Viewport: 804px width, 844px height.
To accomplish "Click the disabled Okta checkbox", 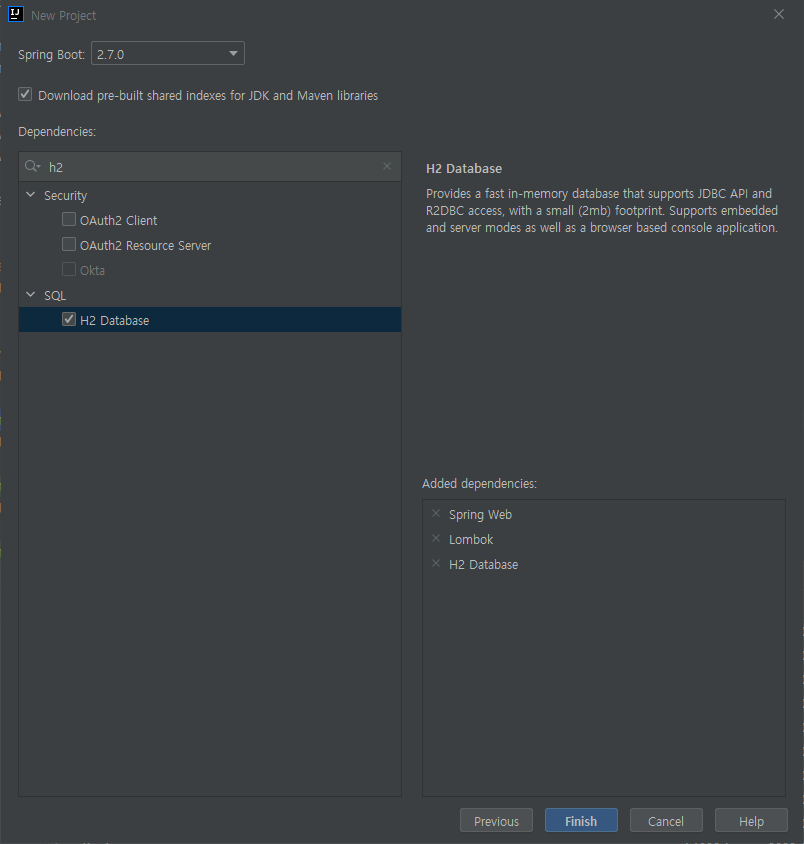I will point(69,269).
